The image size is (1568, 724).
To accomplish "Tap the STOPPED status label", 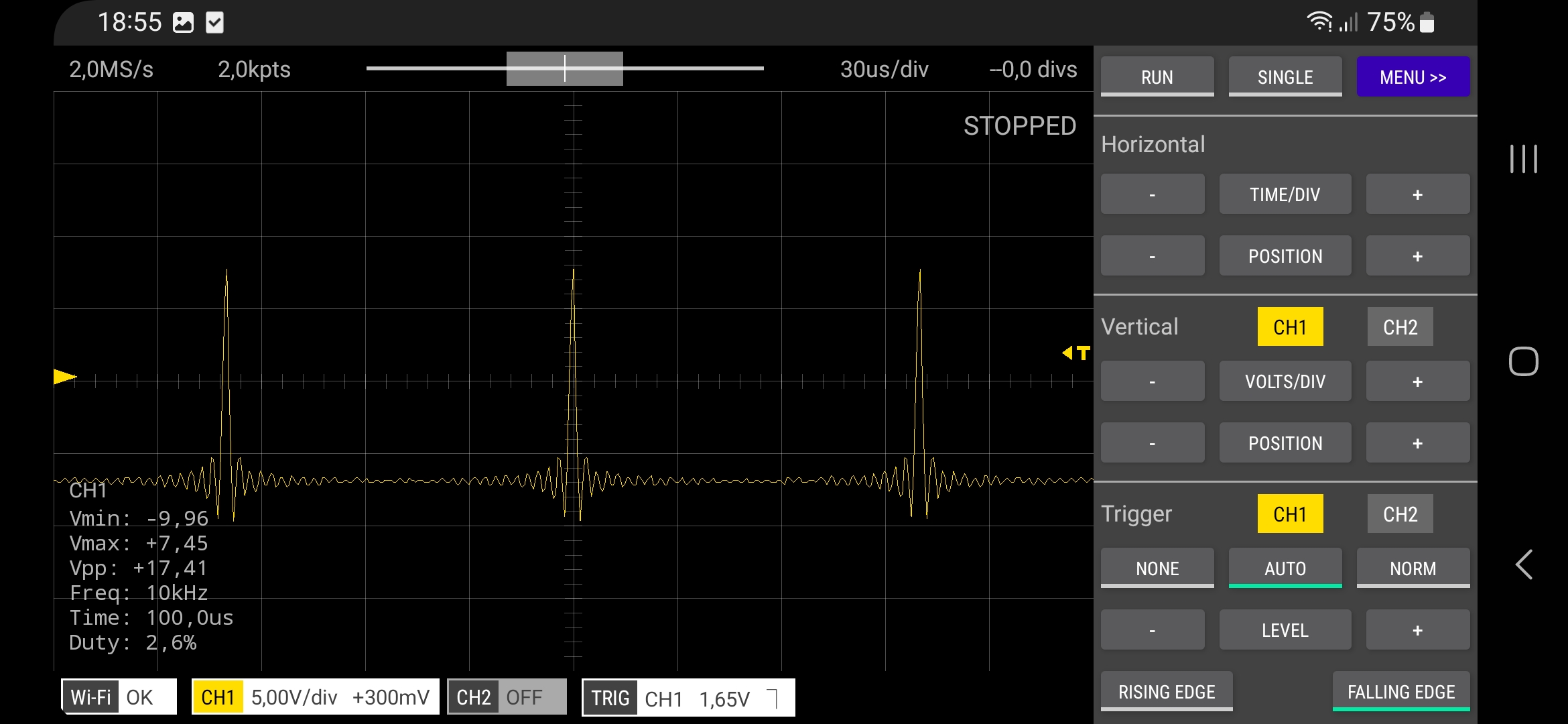I will click(x=1020, y=126).
